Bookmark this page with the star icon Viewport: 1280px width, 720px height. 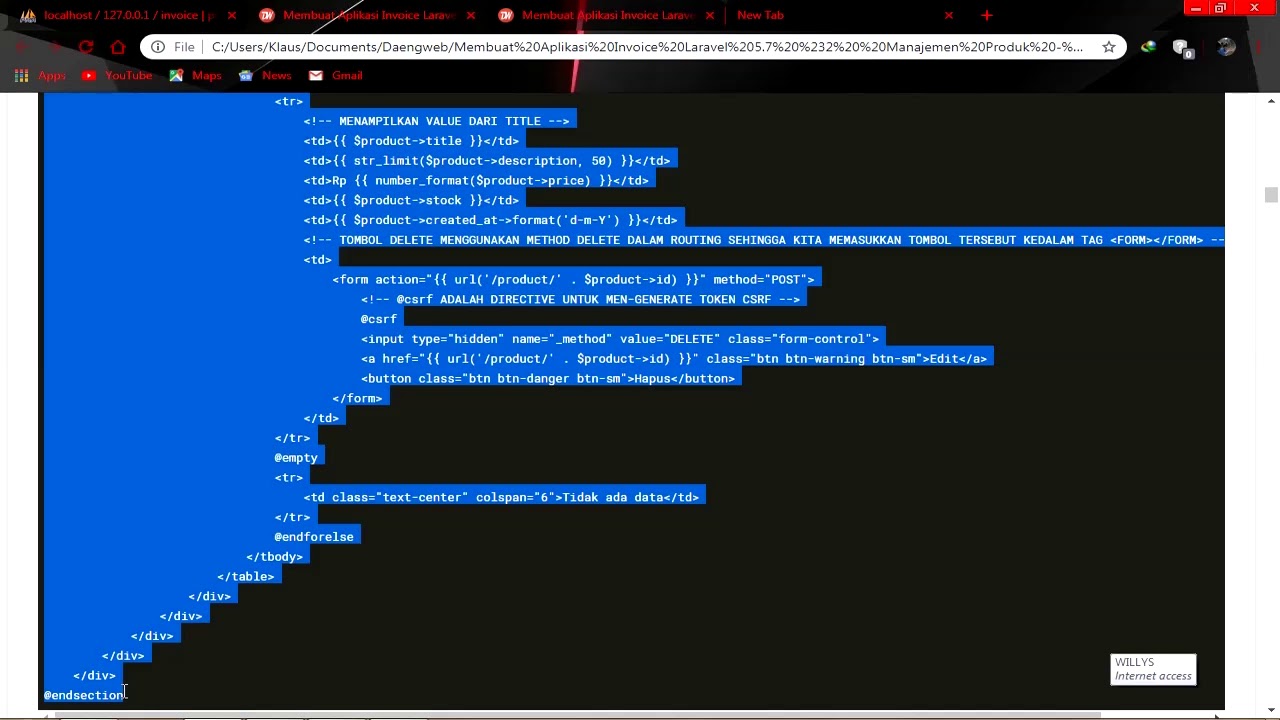pos(1109,47)
